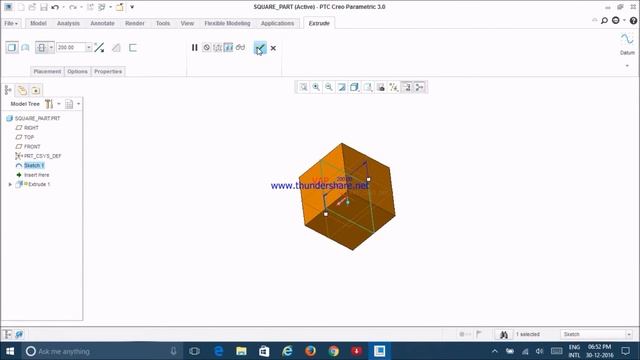Select the no-preview mode icon
Screen dimensions: 640x360
pos(207,48)
